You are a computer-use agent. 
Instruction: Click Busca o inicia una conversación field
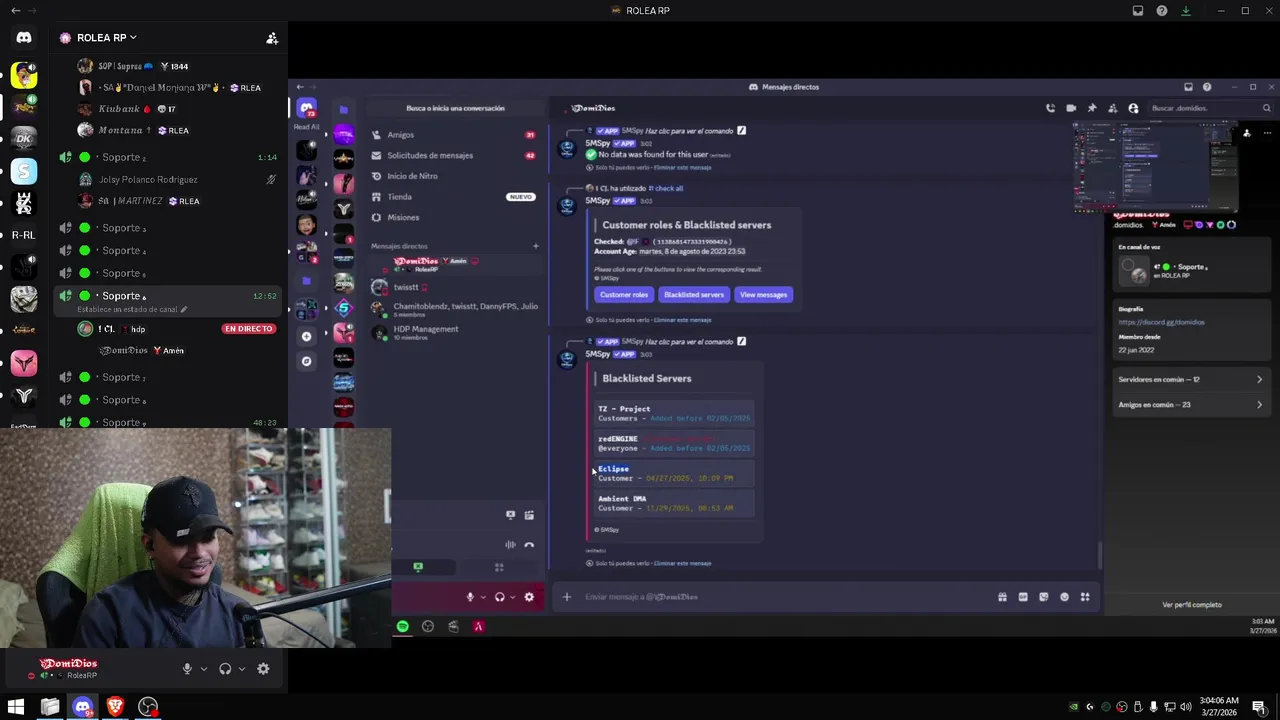pyautogui.click(x=455, y=108)
